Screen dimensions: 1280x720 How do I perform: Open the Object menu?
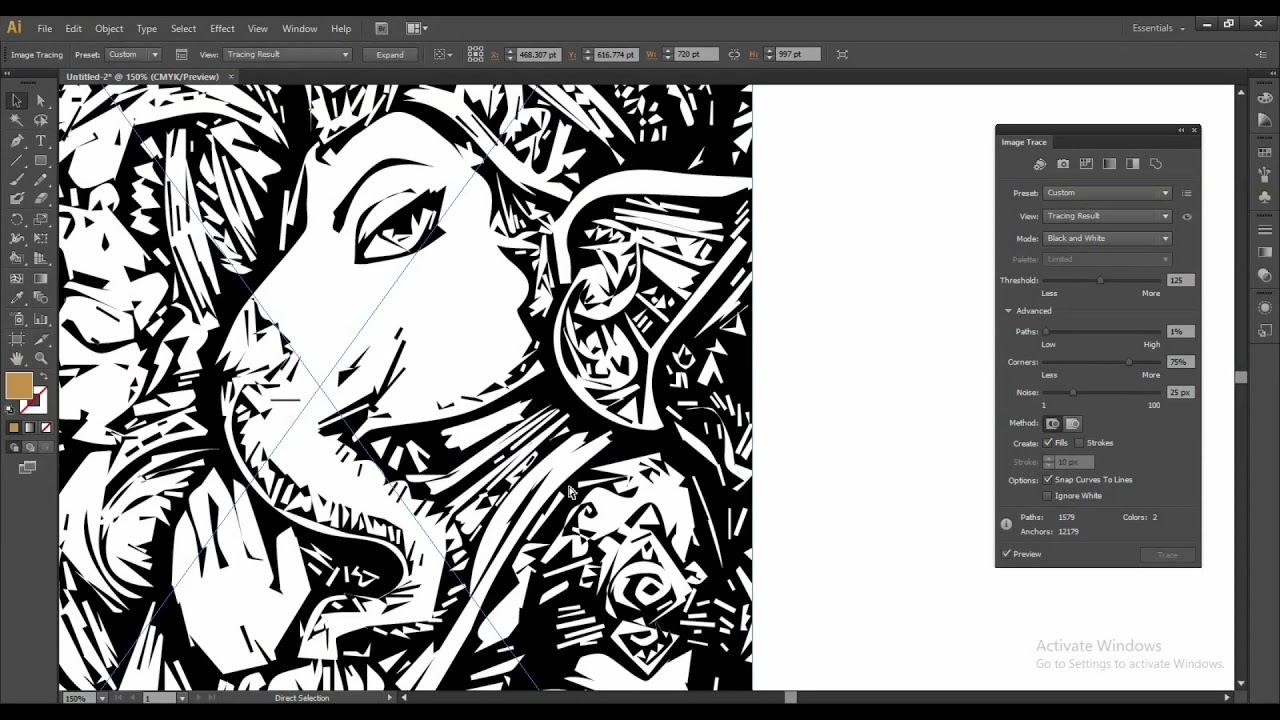[x=109, y=29]
